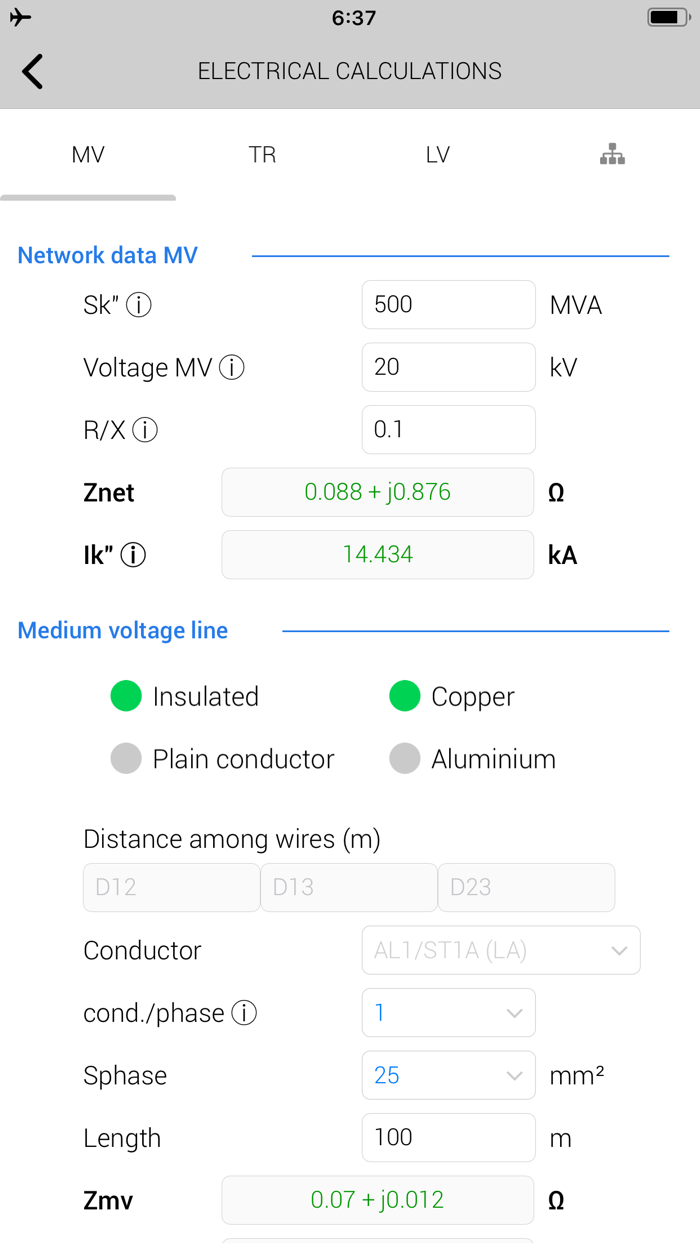The width and height of the screenshot is (700, 1244).
Task: Open the Sphase cross-section dropdown
Action: tap(448, 1075)
